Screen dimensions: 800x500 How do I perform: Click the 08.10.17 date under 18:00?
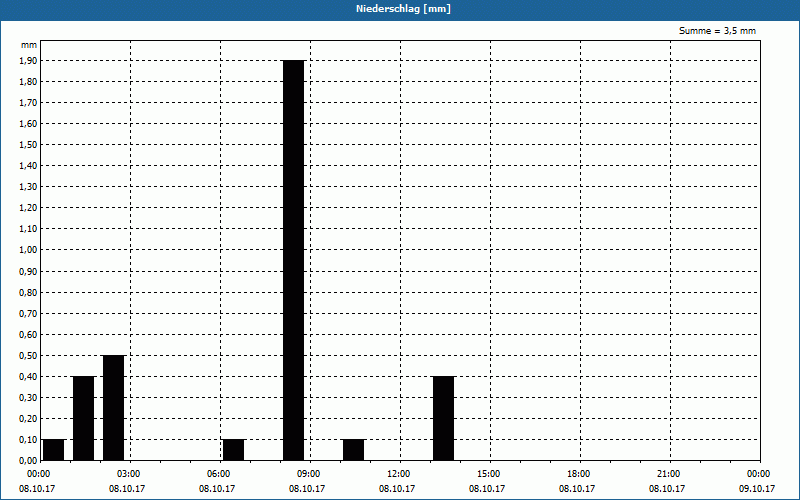pos(577,489)
